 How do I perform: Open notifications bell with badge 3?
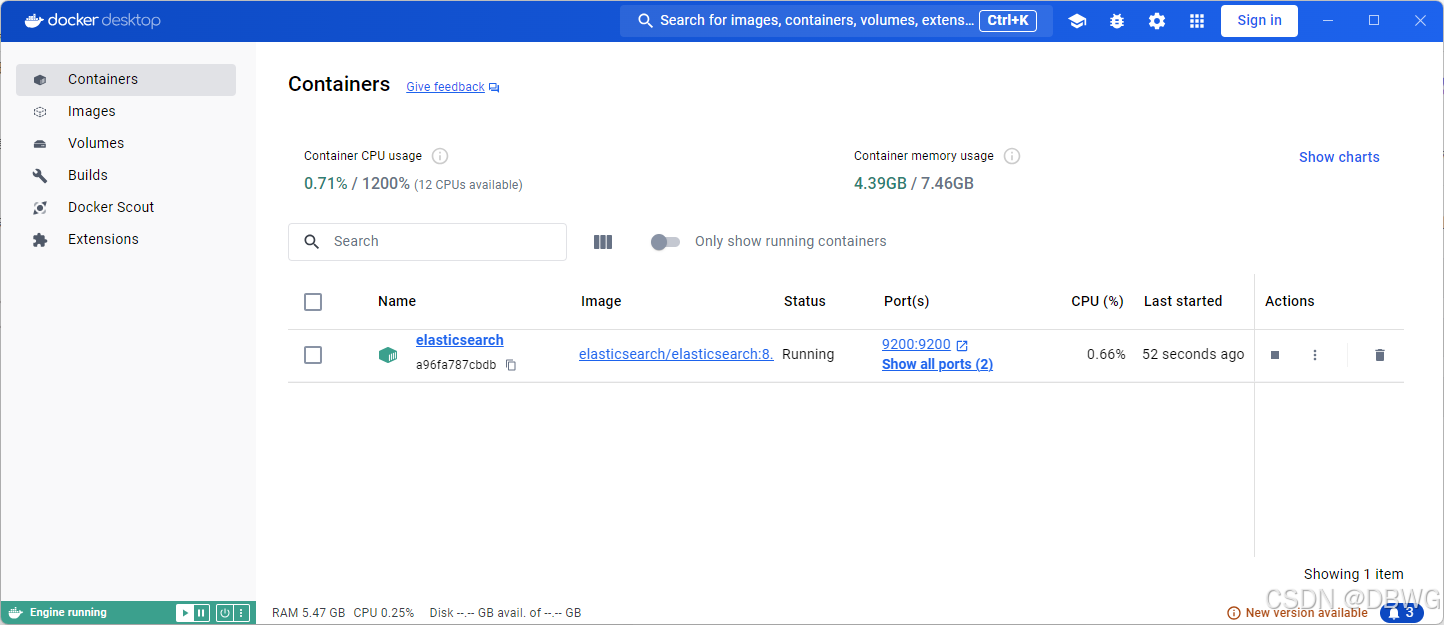pos(1402,613)
